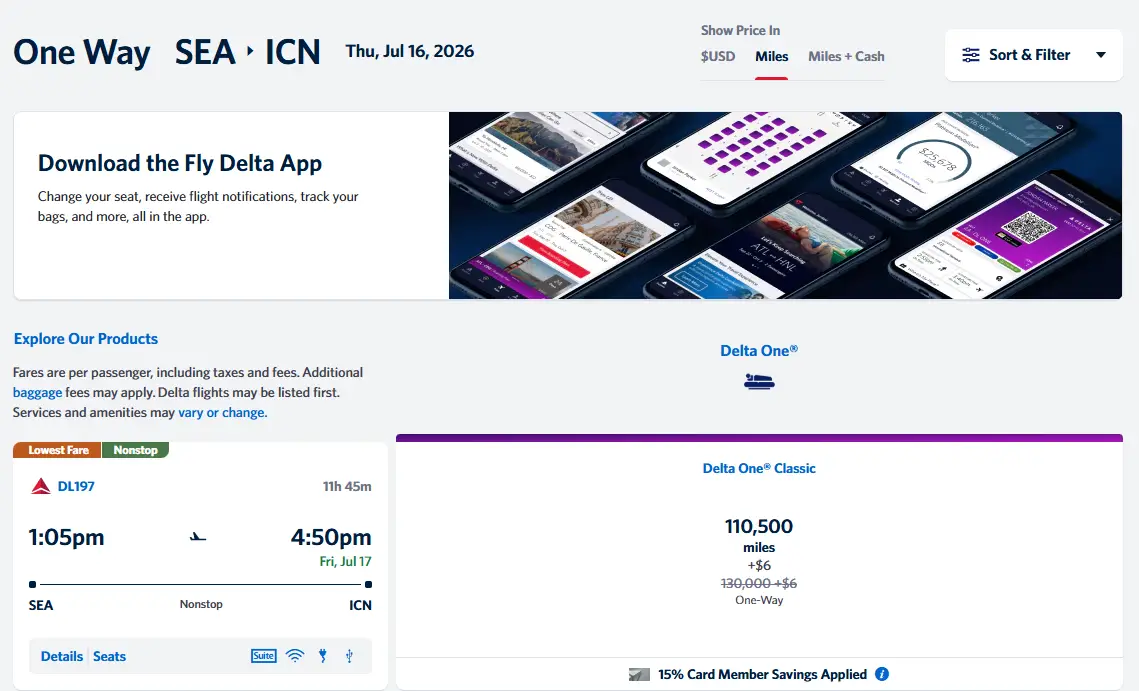1139x691 pixels.
Task: Click the Fly Delta App banner image
Action: point(785,205)
